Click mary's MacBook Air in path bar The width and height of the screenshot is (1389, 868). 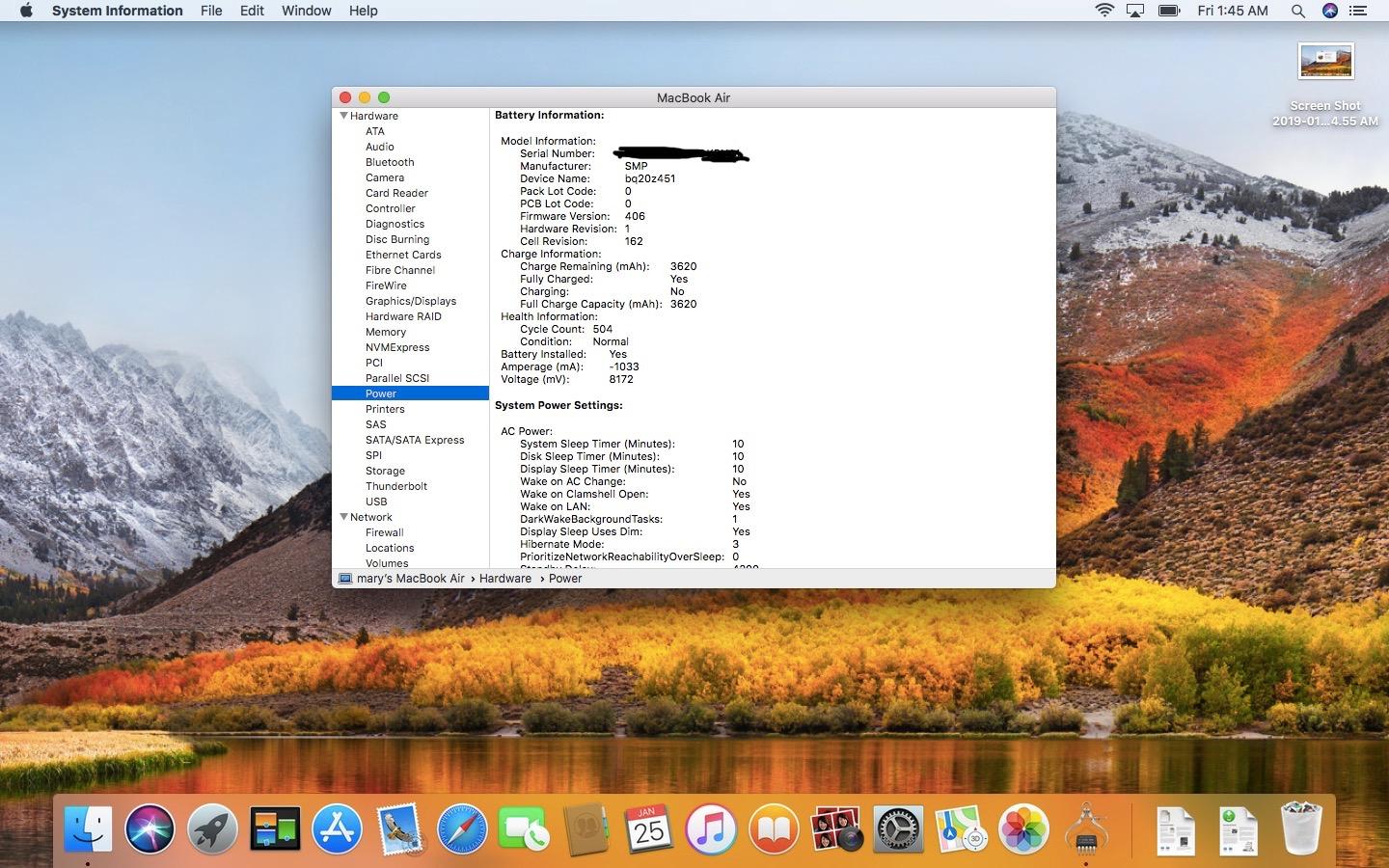401,579
